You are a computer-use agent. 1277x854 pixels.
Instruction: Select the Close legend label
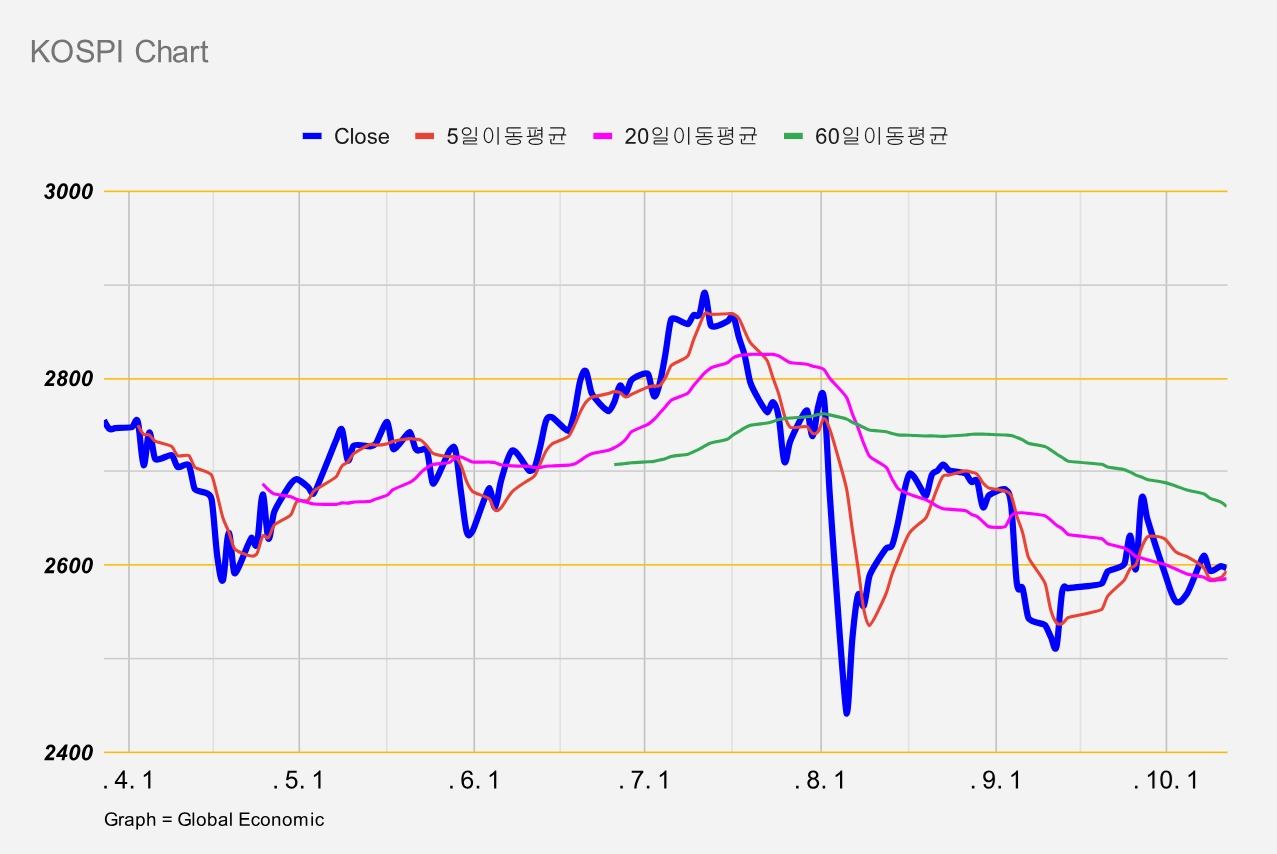point(362,137)
